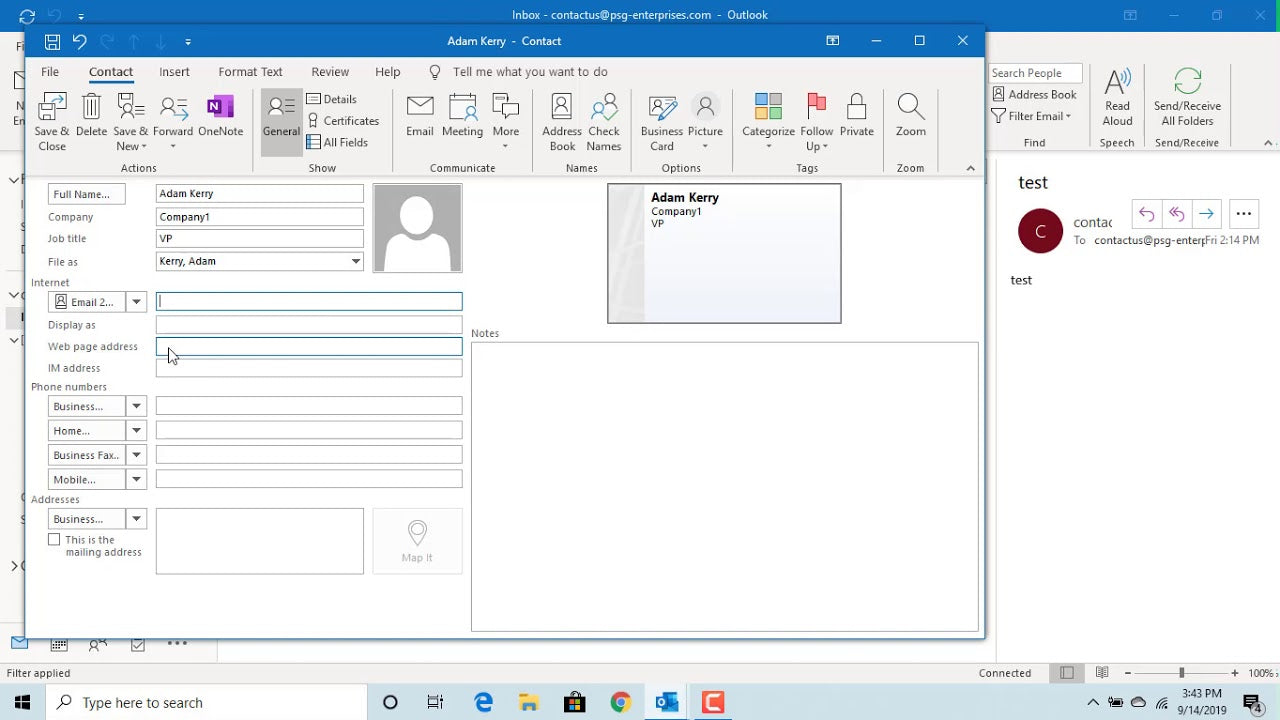
Task: Open the File as dropdown
Action: 356,261
